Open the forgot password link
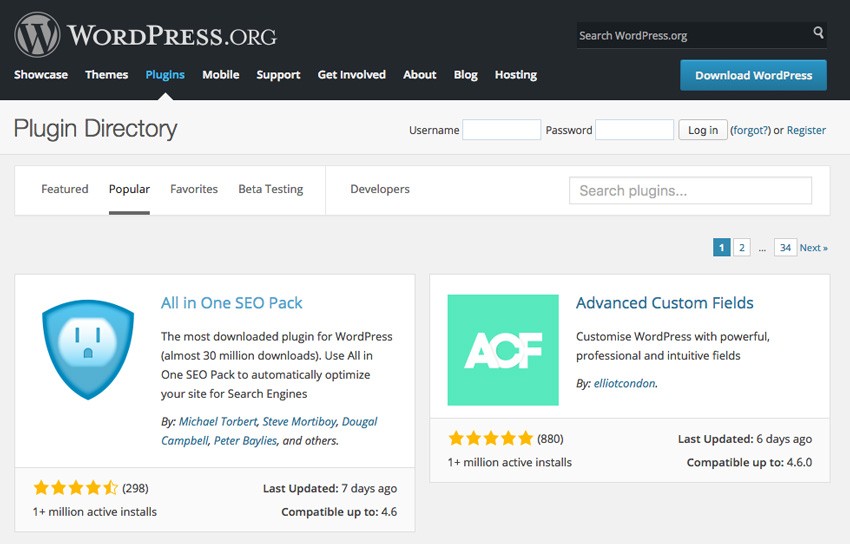850x544 pixels. pos(750,130)
